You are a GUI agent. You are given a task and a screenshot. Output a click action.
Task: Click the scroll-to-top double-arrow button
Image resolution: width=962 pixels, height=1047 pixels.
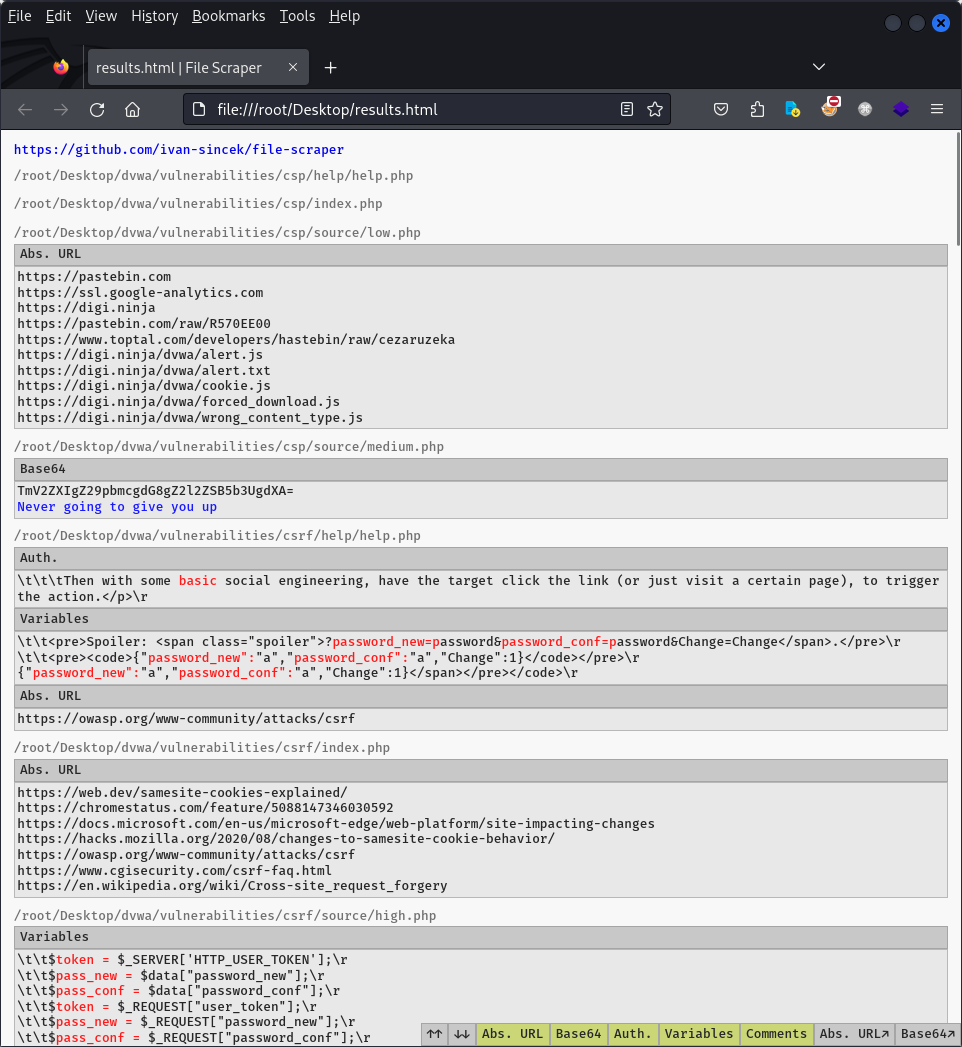433,1034
